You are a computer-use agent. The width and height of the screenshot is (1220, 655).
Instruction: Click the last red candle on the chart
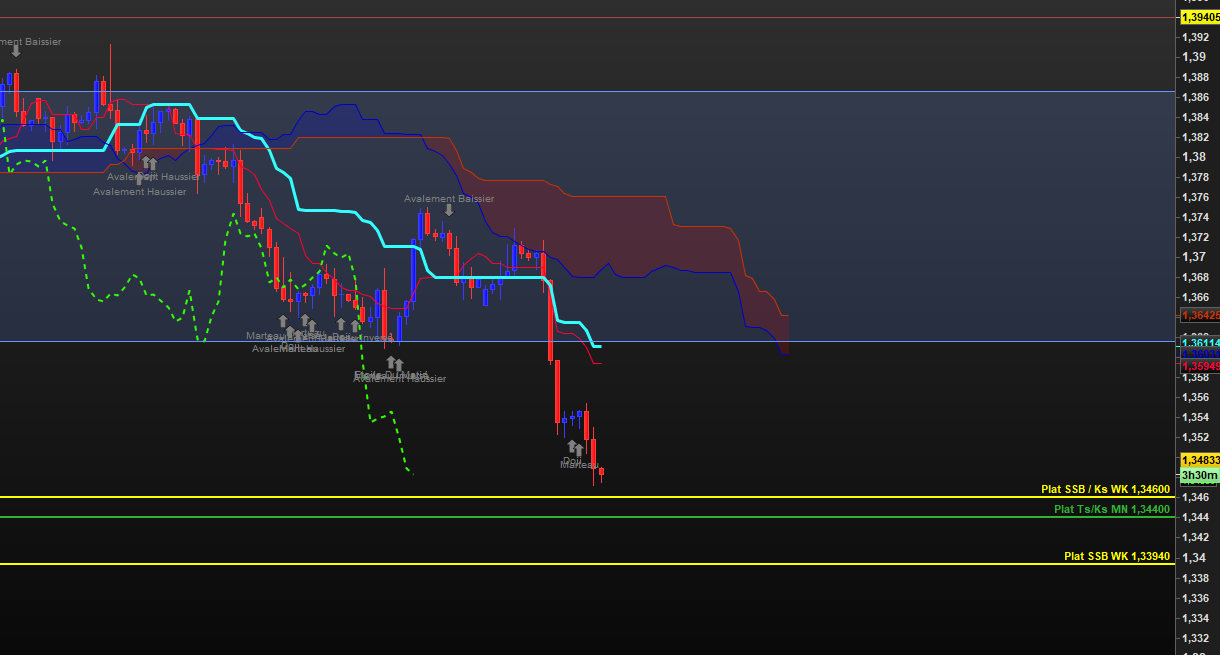point(601,472)
